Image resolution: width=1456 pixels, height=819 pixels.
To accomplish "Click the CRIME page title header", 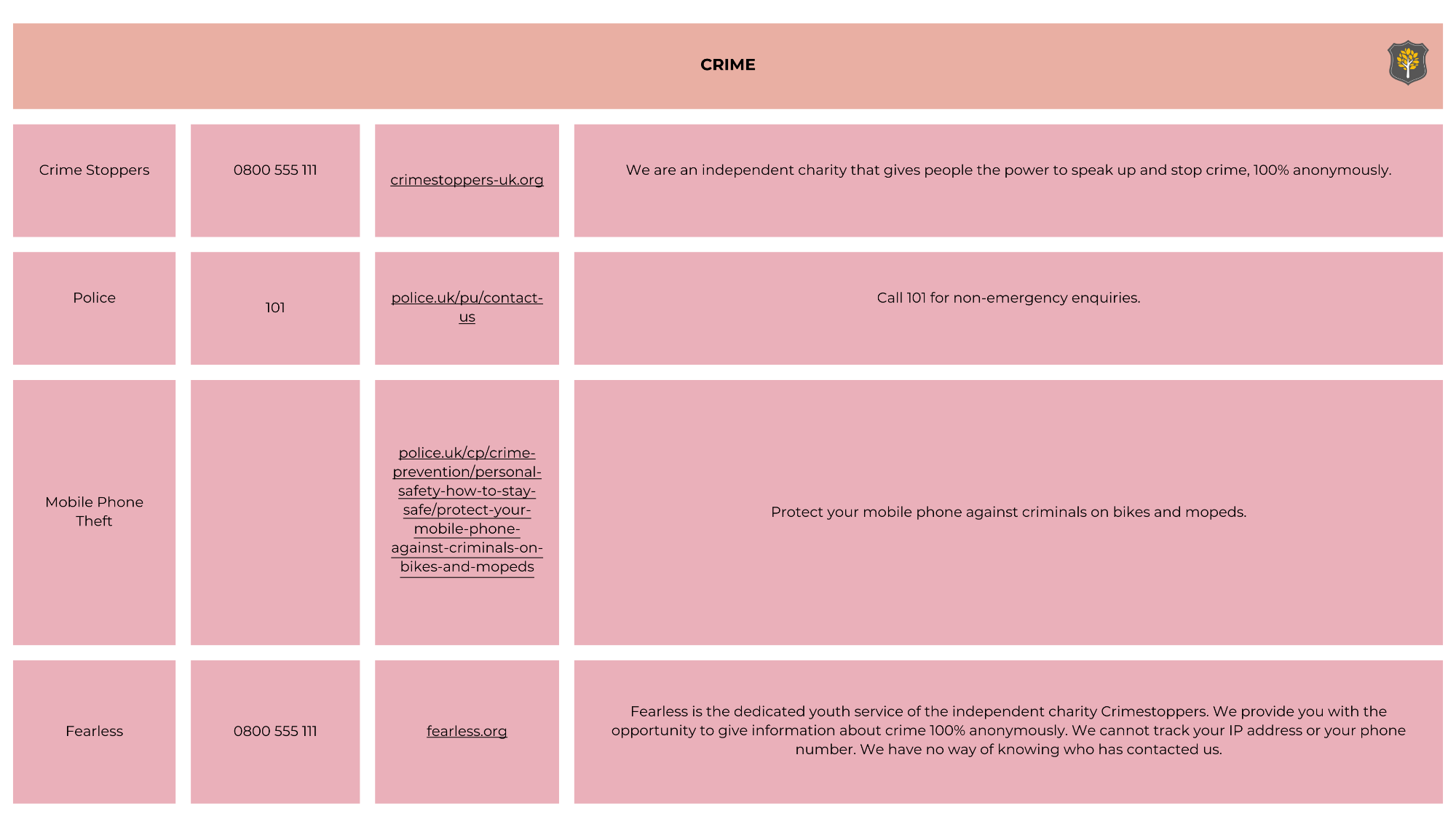I will coord(728,66).
